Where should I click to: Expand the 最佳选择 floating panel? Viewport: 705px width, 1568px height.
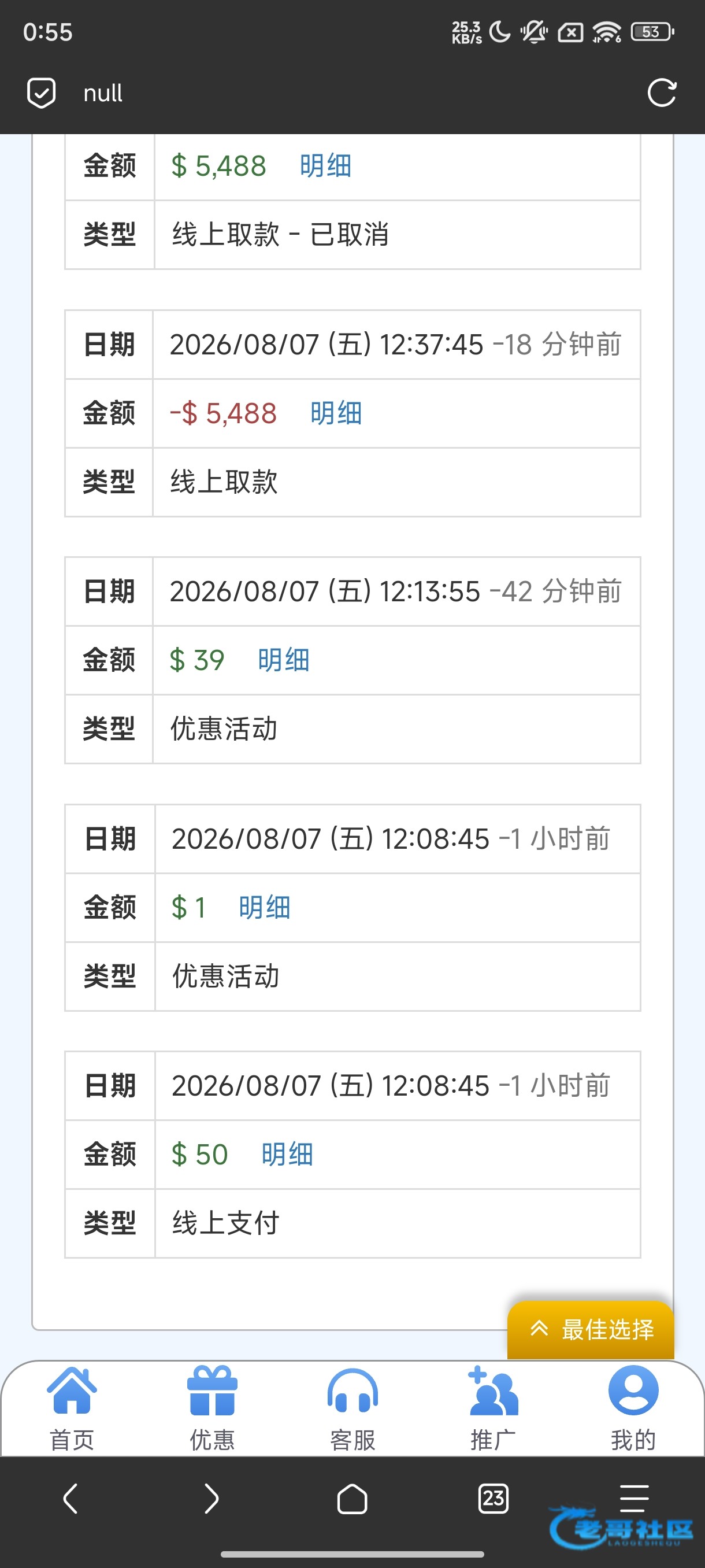point(591,1330)
